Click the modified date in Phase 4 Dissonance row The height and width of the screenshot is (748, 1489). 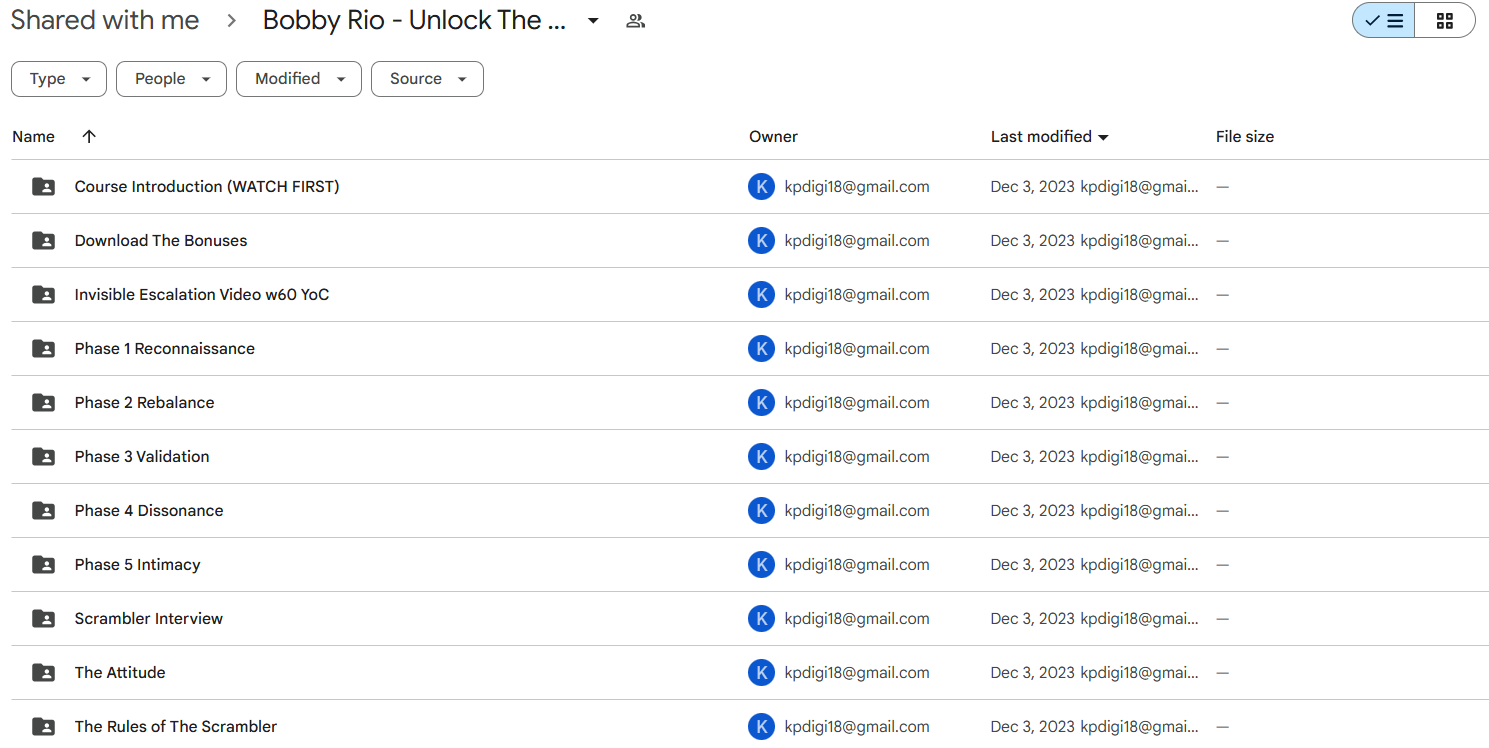click(1033, 511)
